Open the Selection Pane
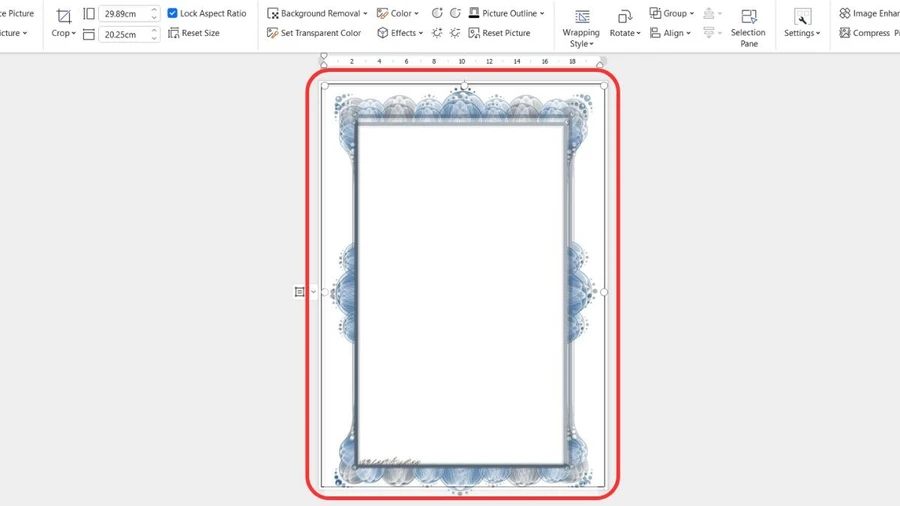 click(x=748, y=28)
